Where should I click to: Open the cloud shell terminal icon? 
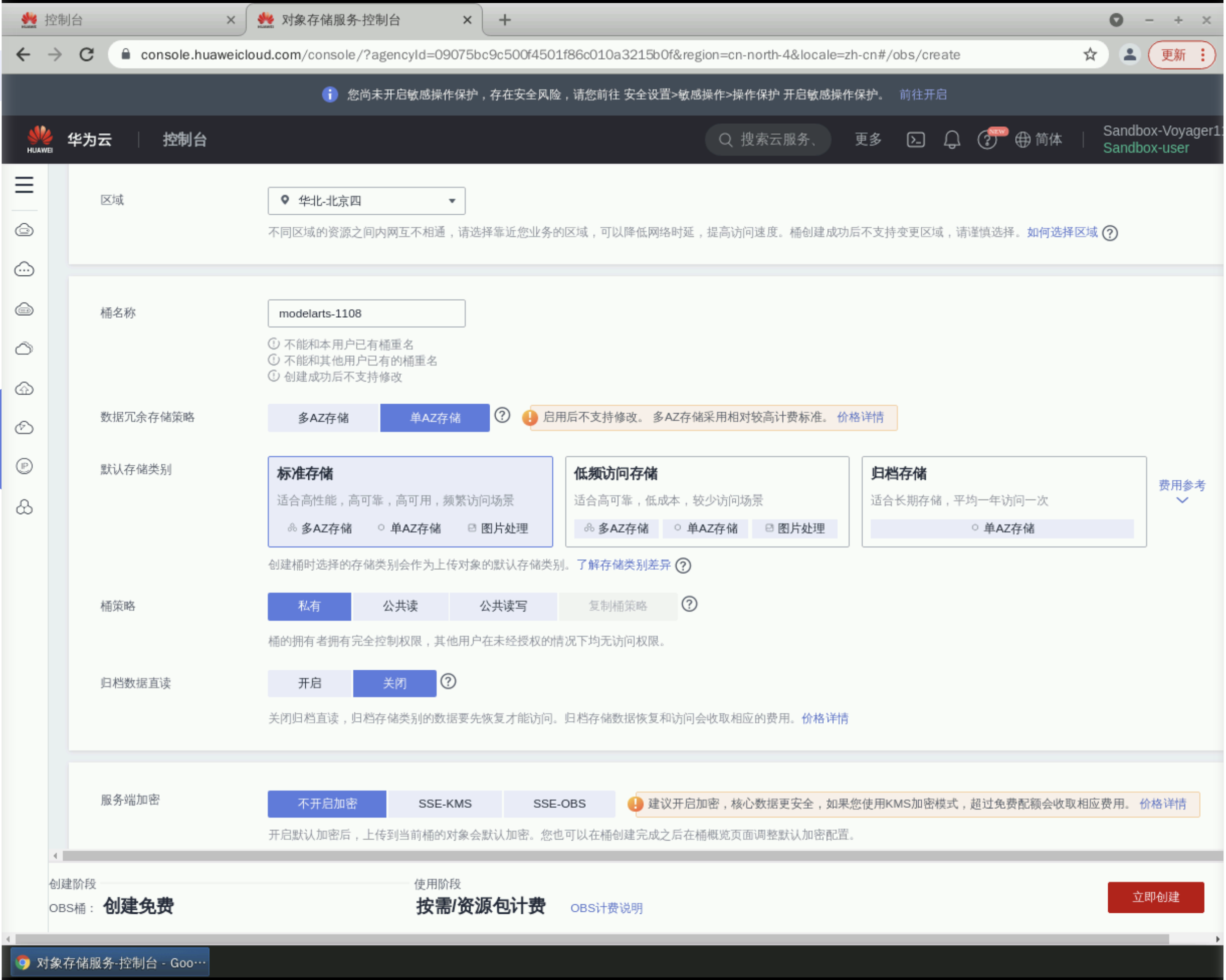coord(916,139)
